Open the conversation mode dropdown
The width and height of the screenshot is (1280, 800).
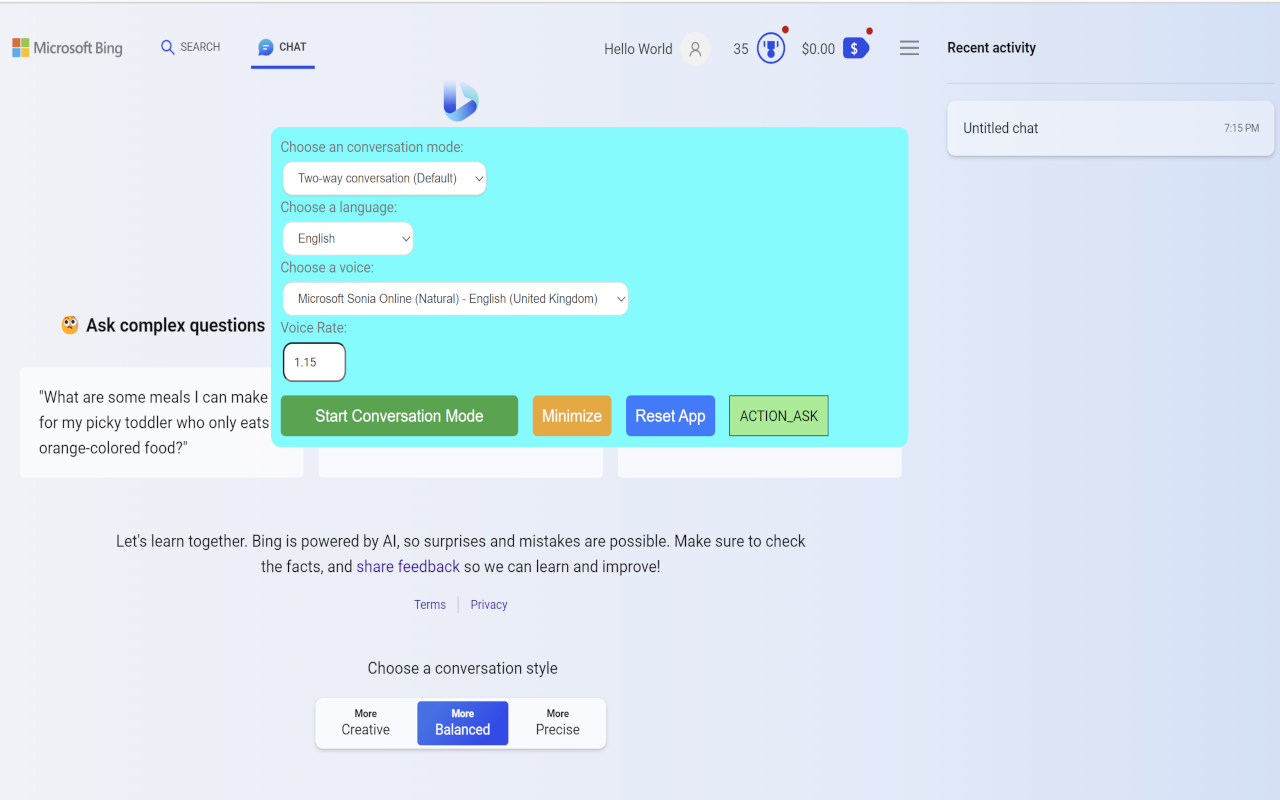pos(384,178)
